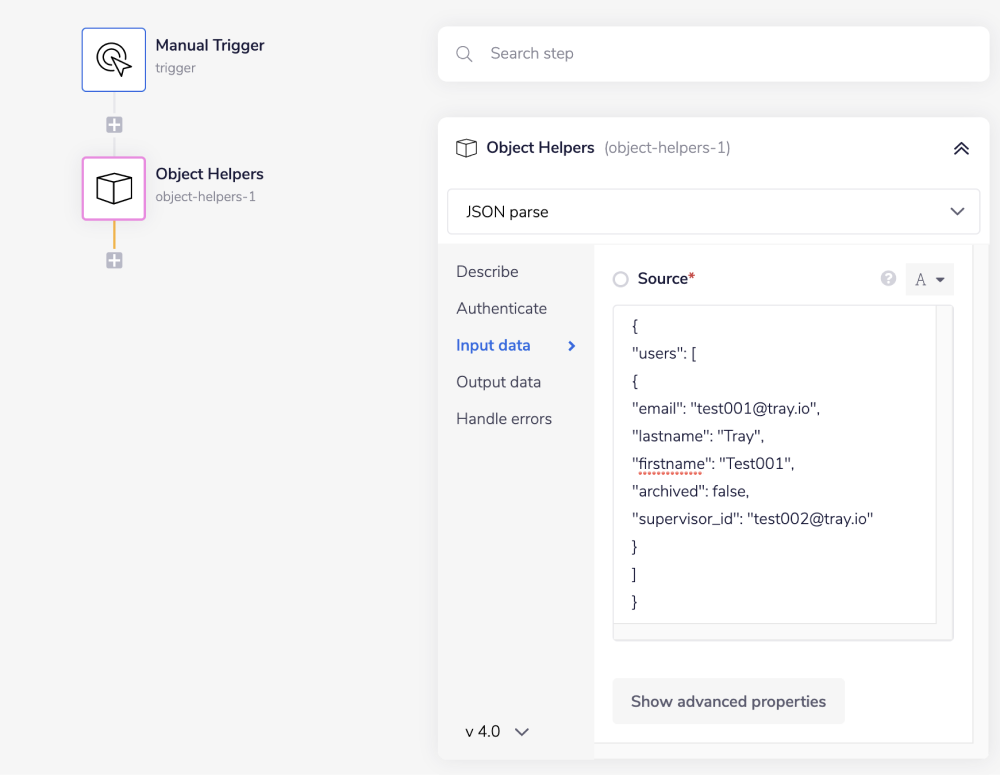
Task: Collapse the Object Helpers properties panel
Action: tap(960, 148)
